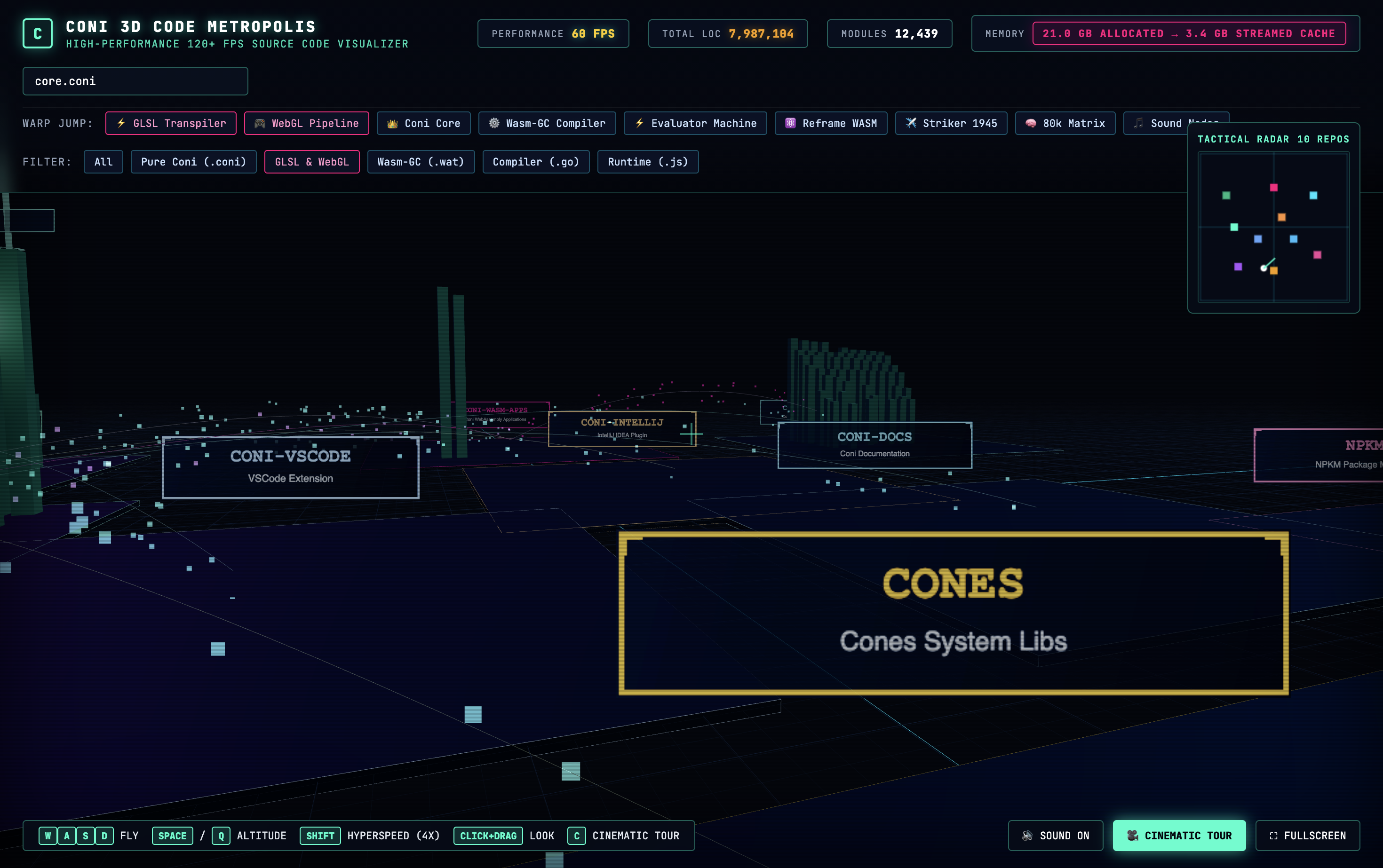Screen dimensions: 1383x868
Task: Click the airplane icon on Striker 1945
Action: pos(911,123)
